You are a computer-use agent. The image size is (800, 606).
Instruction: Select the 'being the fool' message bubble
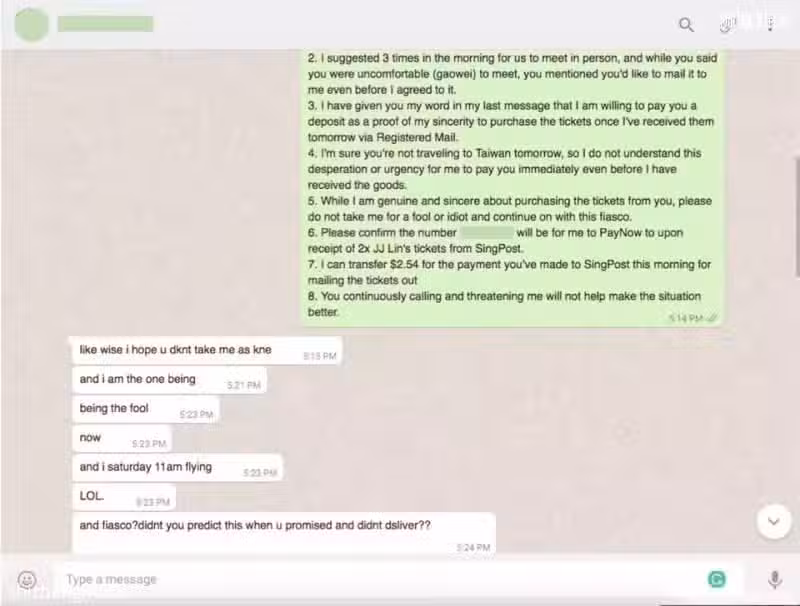click(x=145, y=409)
